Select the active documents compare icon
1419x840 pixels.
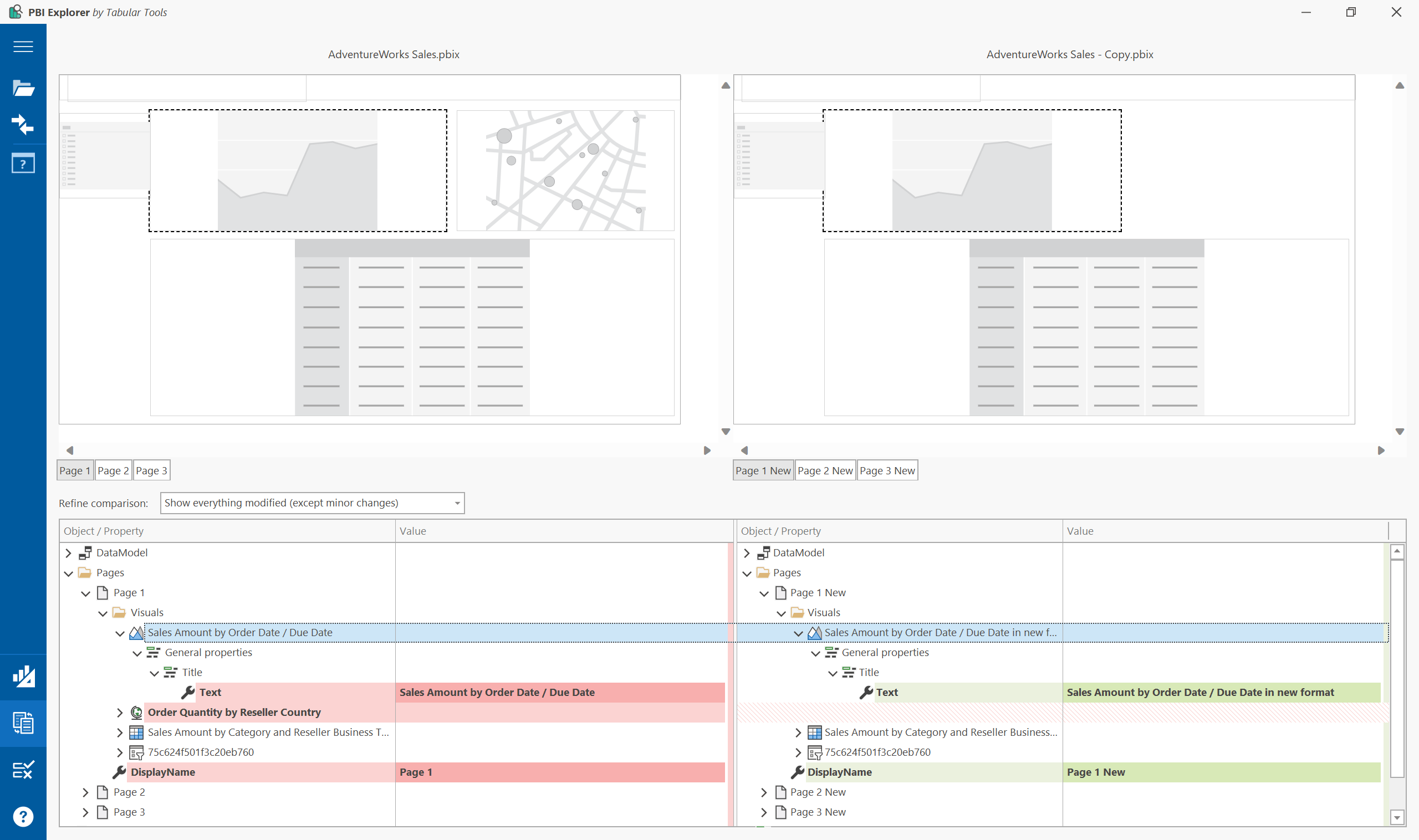[23, 723]
